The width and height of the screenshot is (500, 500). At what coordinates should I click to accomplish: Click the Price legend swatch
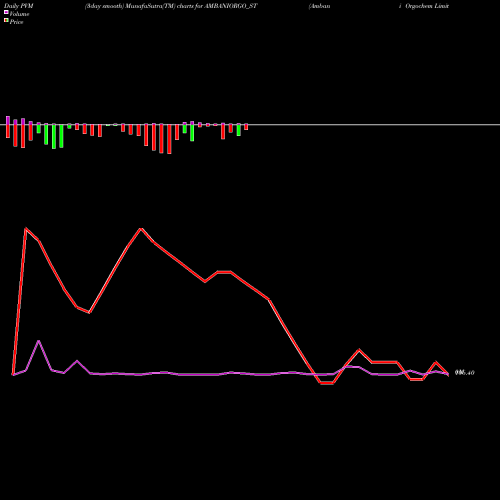tap(6, 20)
